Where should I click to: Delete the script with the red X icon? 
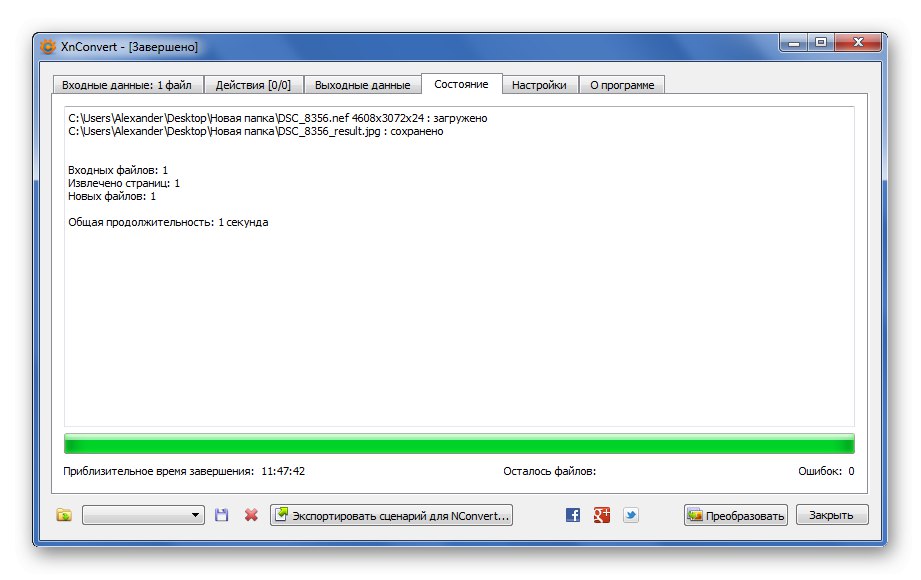click(x=251, y=515)
